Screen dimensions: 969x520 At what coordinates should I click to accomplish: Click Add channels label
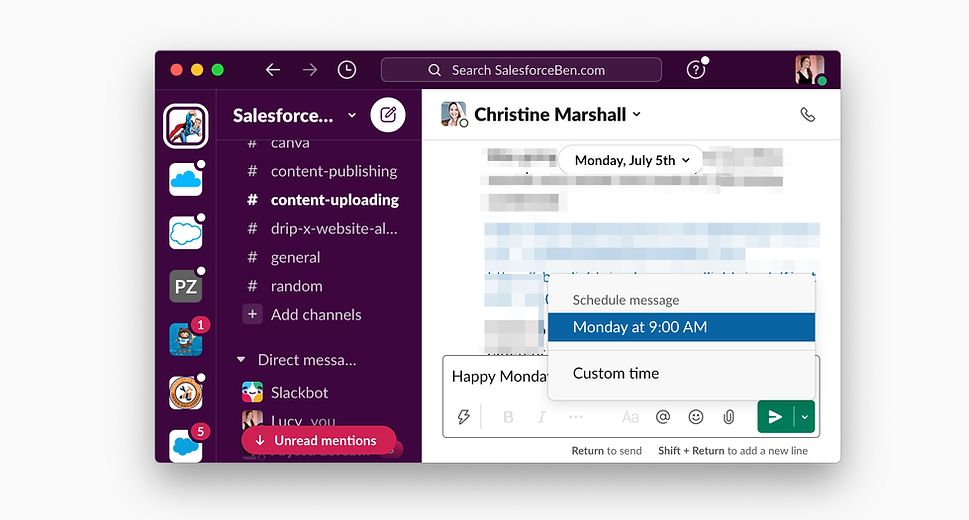316,315
